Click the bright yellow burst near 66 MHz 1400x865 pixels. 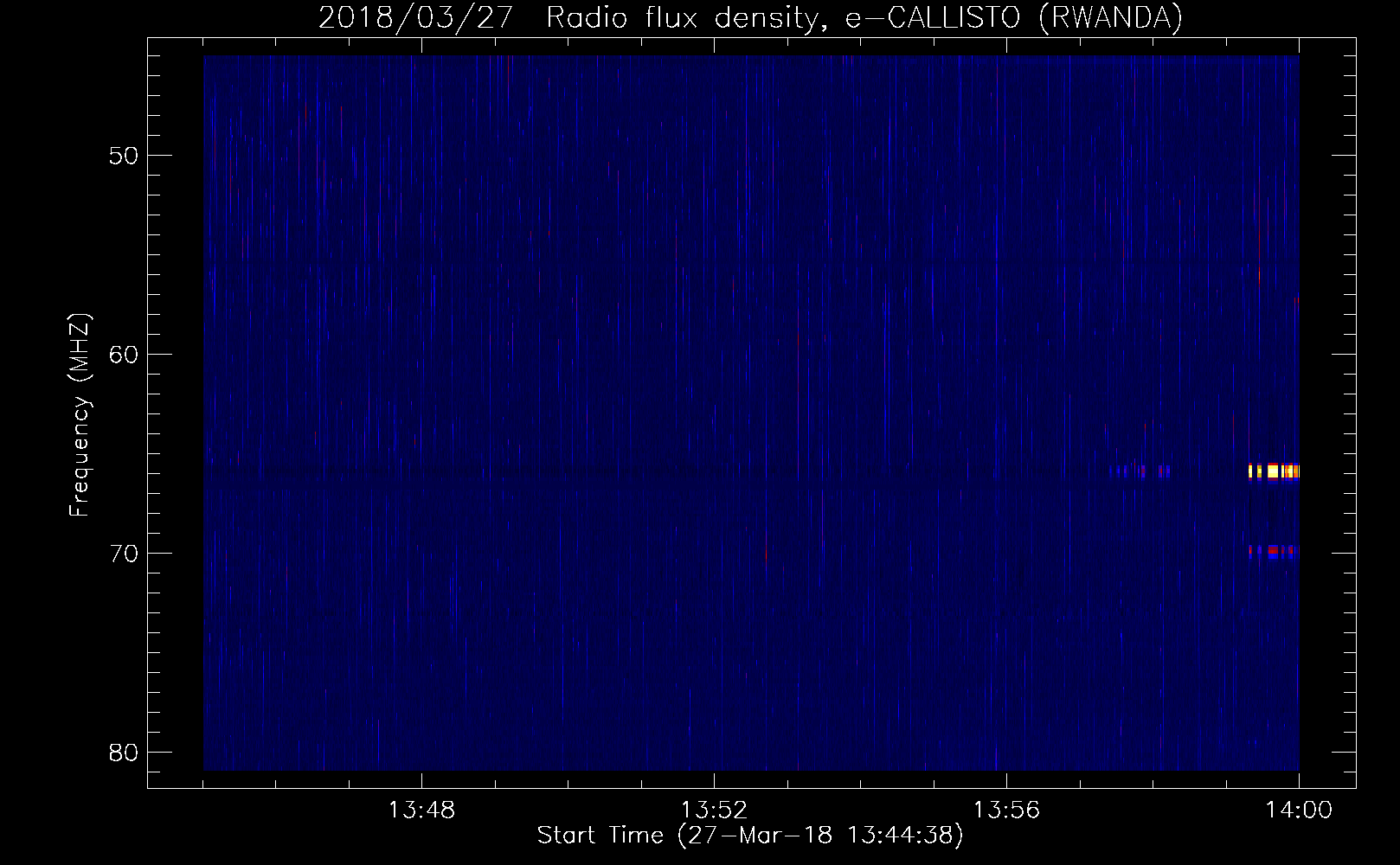point(1274,471)
